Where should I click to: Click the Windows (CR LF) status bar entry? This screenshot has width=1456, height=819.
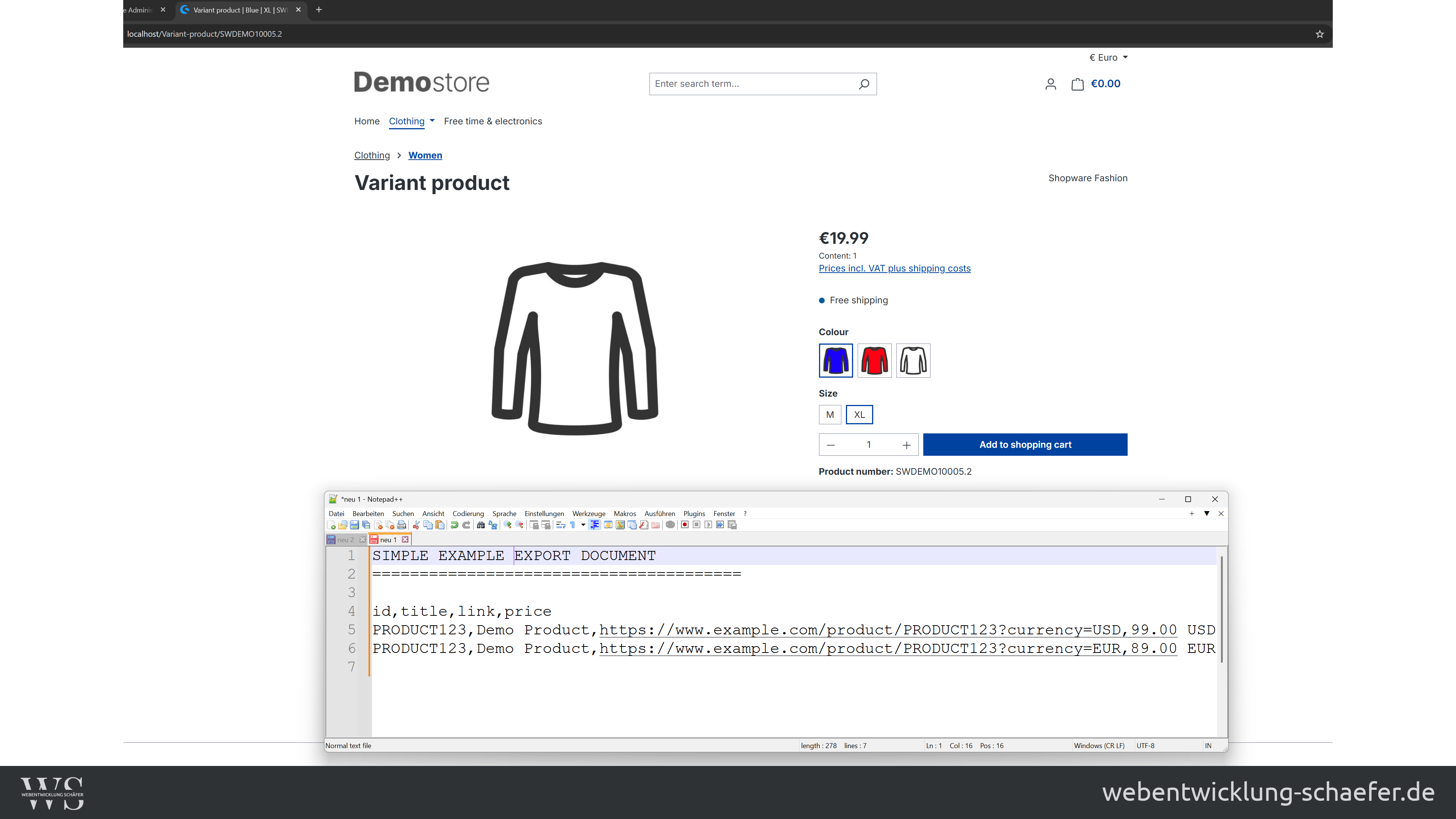pos(1099,745)
